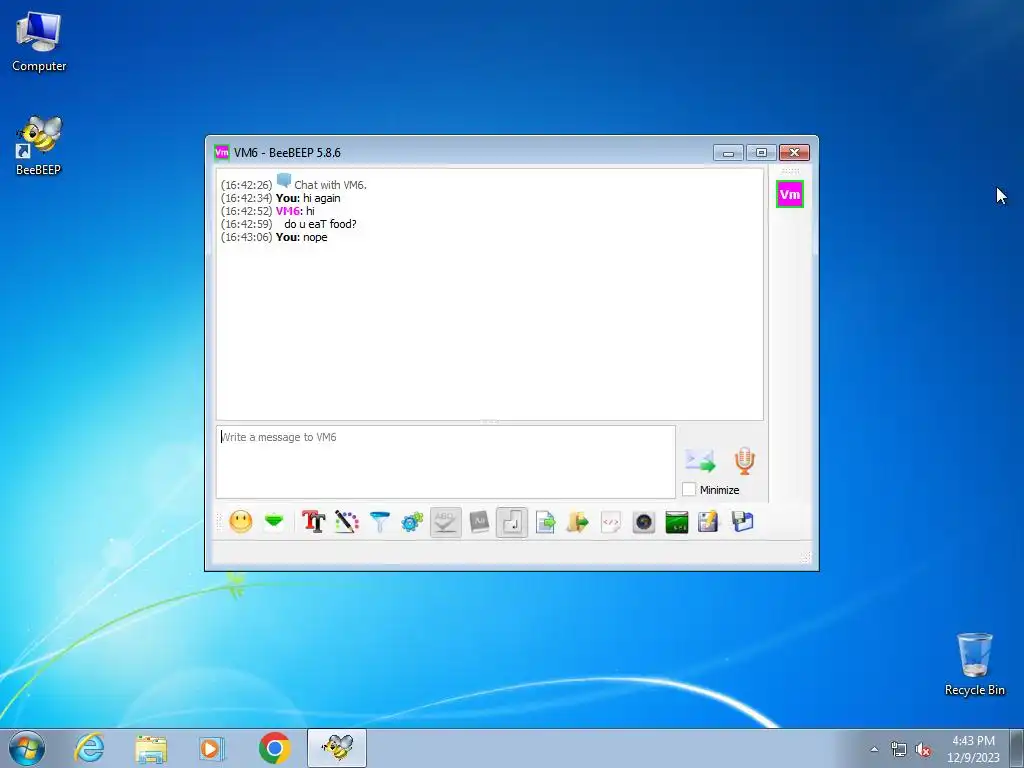The width and height of the screenshot is (1024, 768).
Task: Click the 'Chat with VM6.' header text
Action: (330, 185)
